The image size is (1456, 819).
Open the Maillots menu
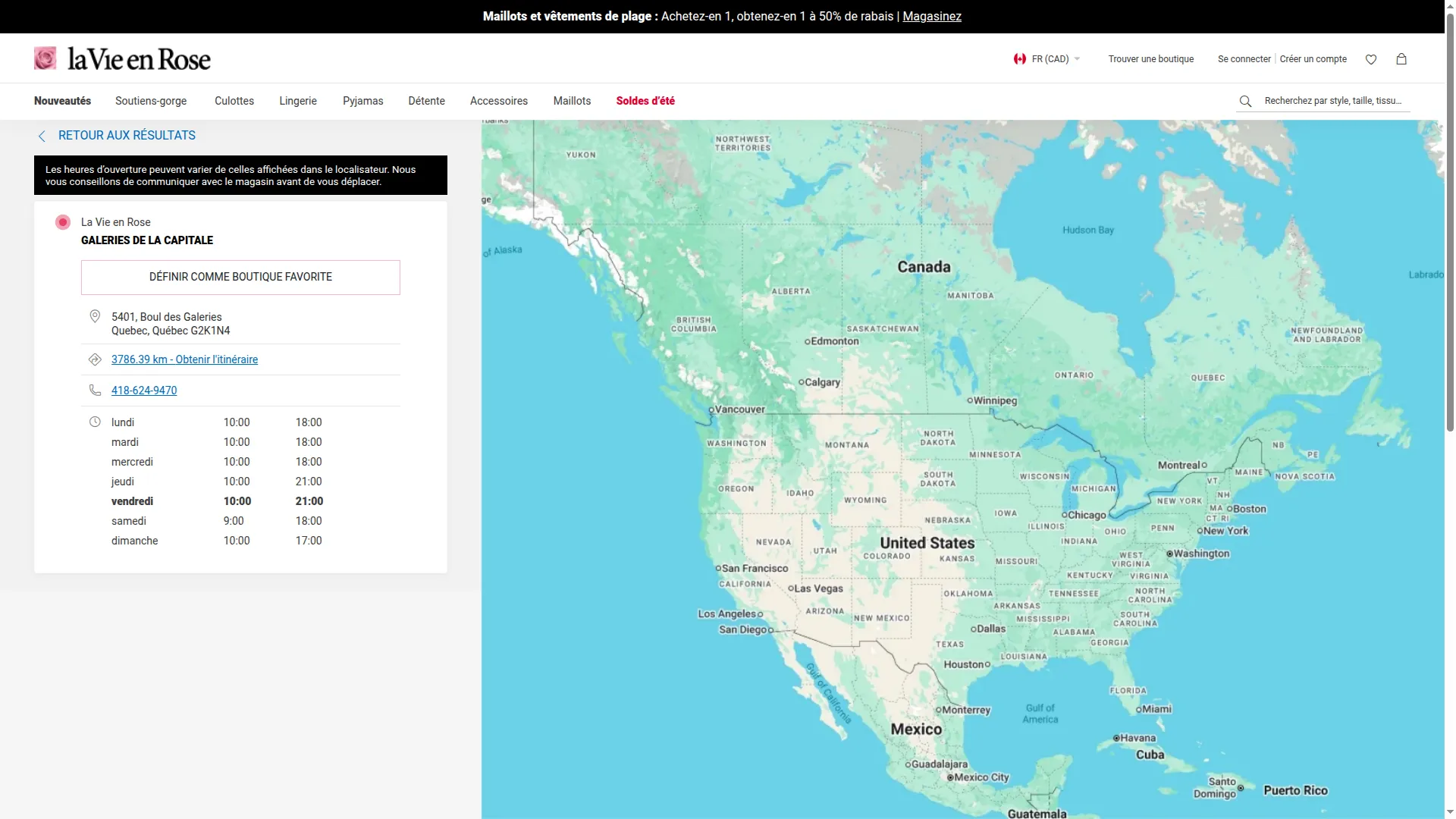coord(572,101)
